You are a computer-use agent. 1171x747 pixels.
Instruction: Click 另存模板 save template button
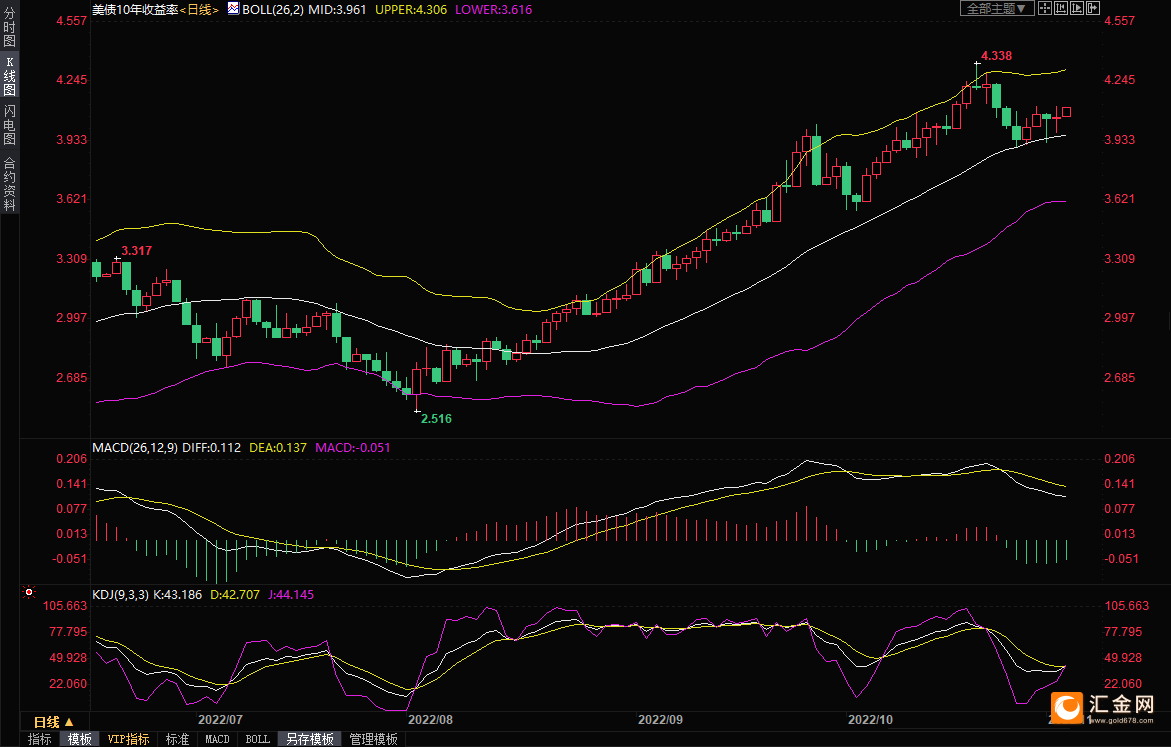[x=310, y=739]
